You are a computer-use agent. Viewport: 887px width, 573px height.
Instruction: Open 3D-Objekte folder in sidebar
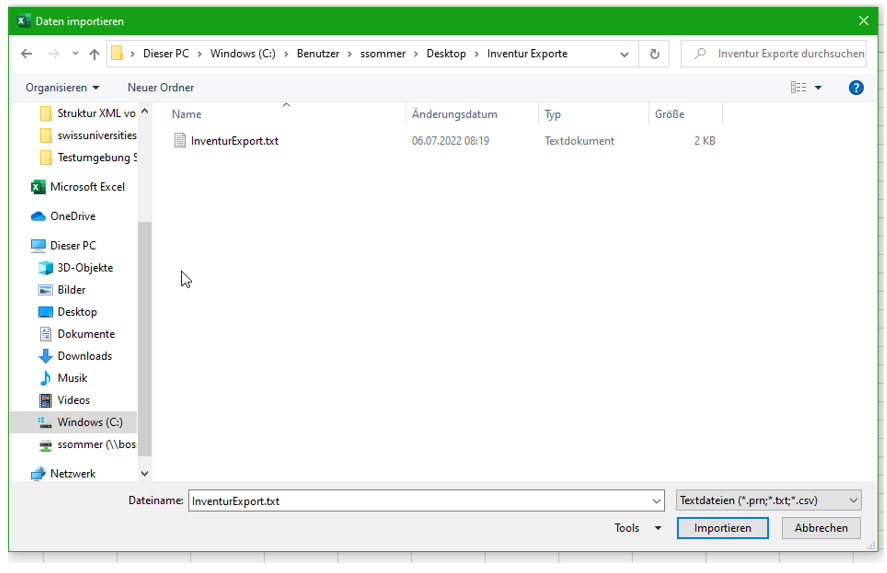pos(84,268)
